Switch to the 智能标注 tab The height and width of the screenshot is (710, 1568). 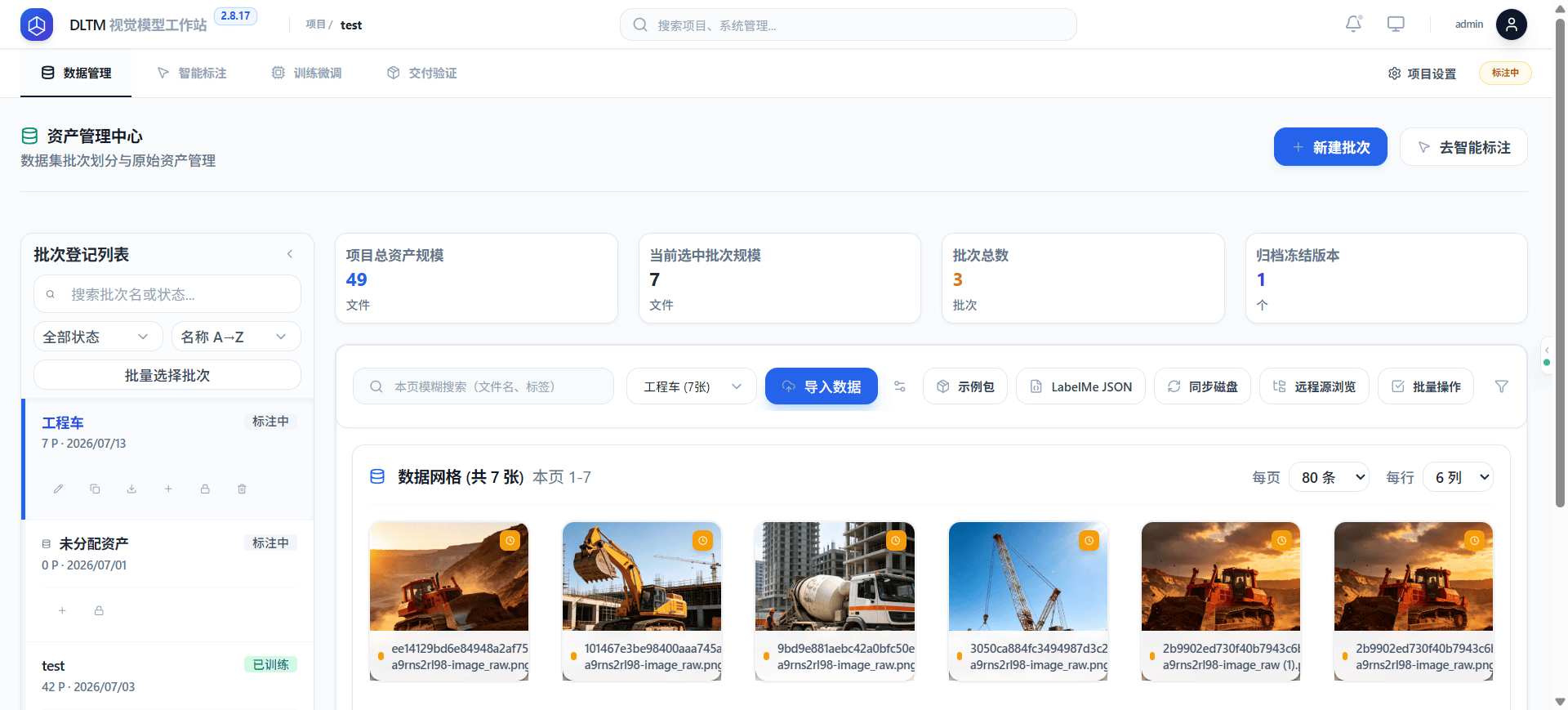coord(192,74)
